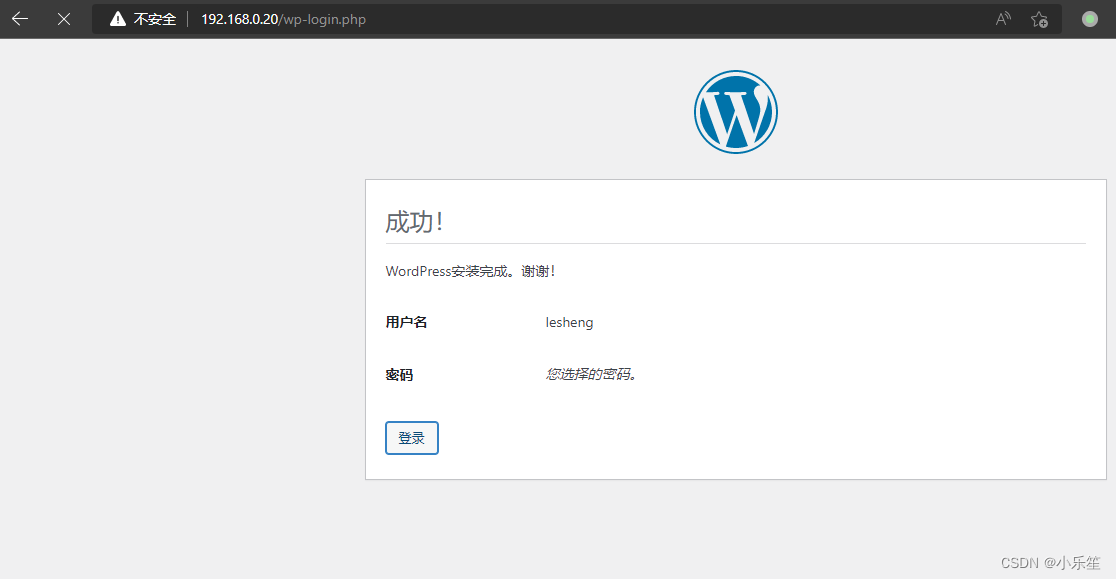Screen dimensions: 1116x579
Task: Add page to favorites with star icon
Action: 1039,19
